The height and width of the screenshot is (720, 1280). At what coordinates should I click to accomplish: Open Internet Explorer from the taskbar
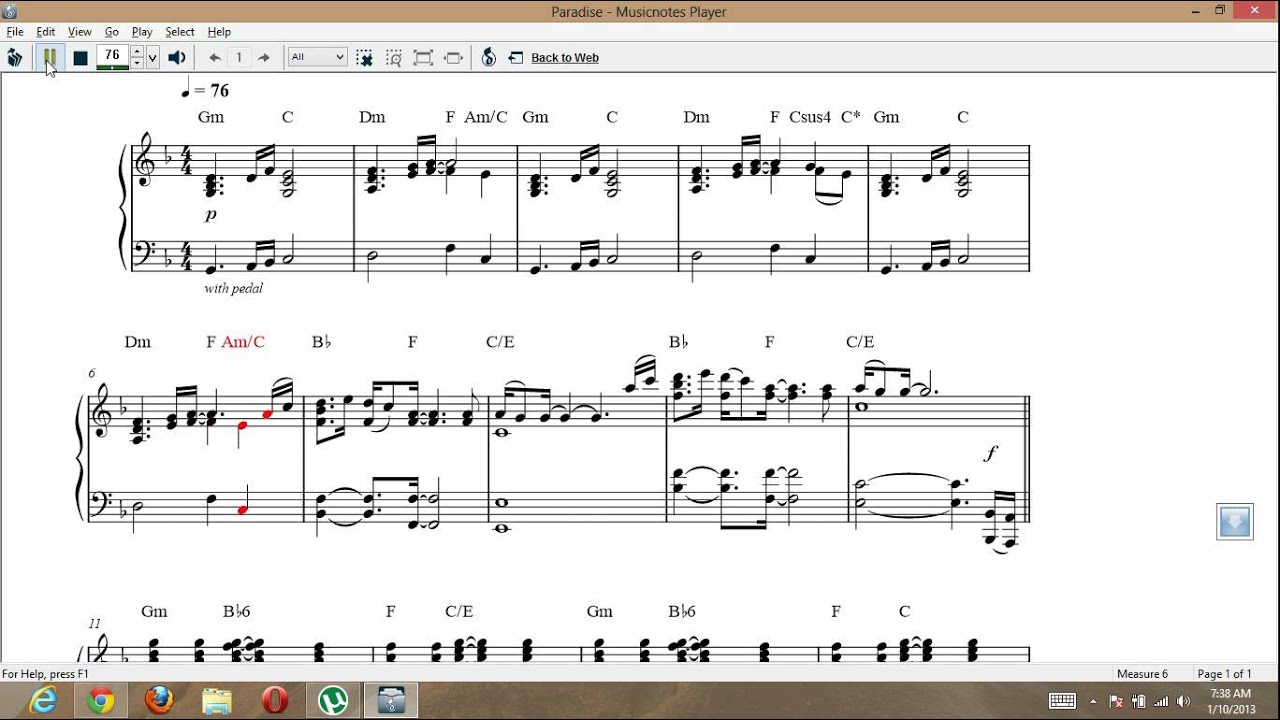(42, 701)
